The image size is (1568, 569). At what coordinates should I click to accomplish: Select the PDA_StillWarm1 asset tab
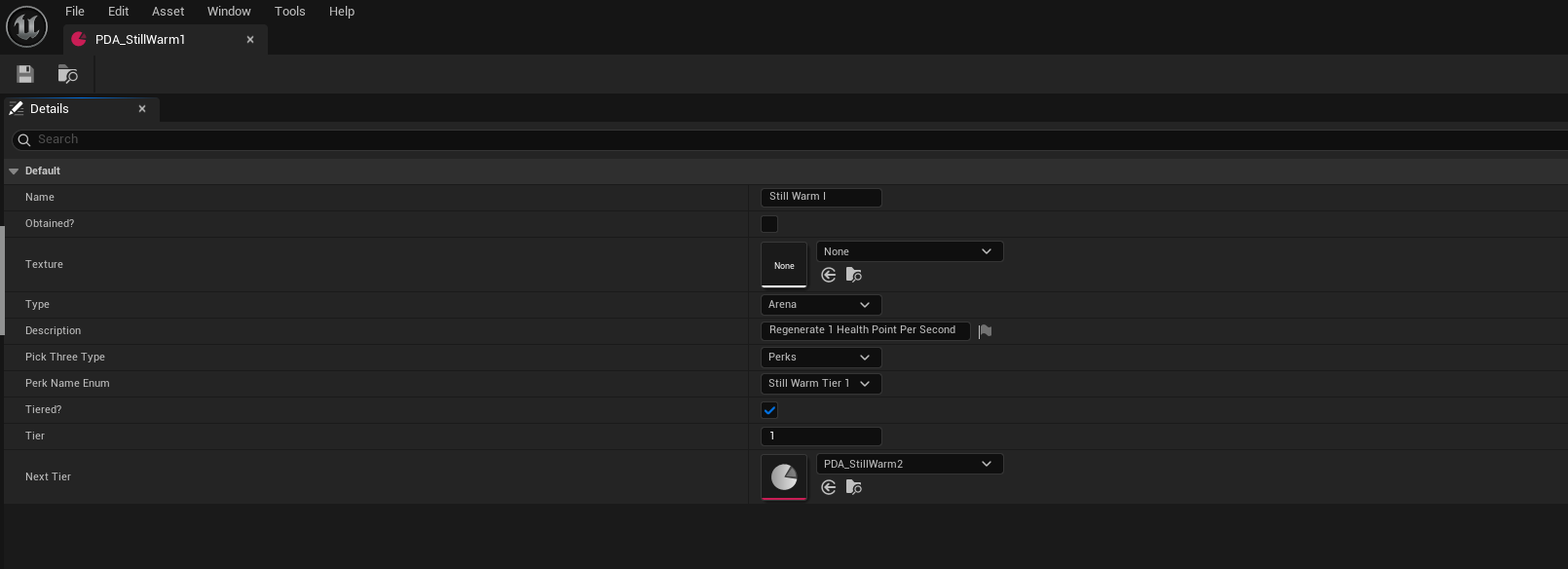click(x=166, y=40)
